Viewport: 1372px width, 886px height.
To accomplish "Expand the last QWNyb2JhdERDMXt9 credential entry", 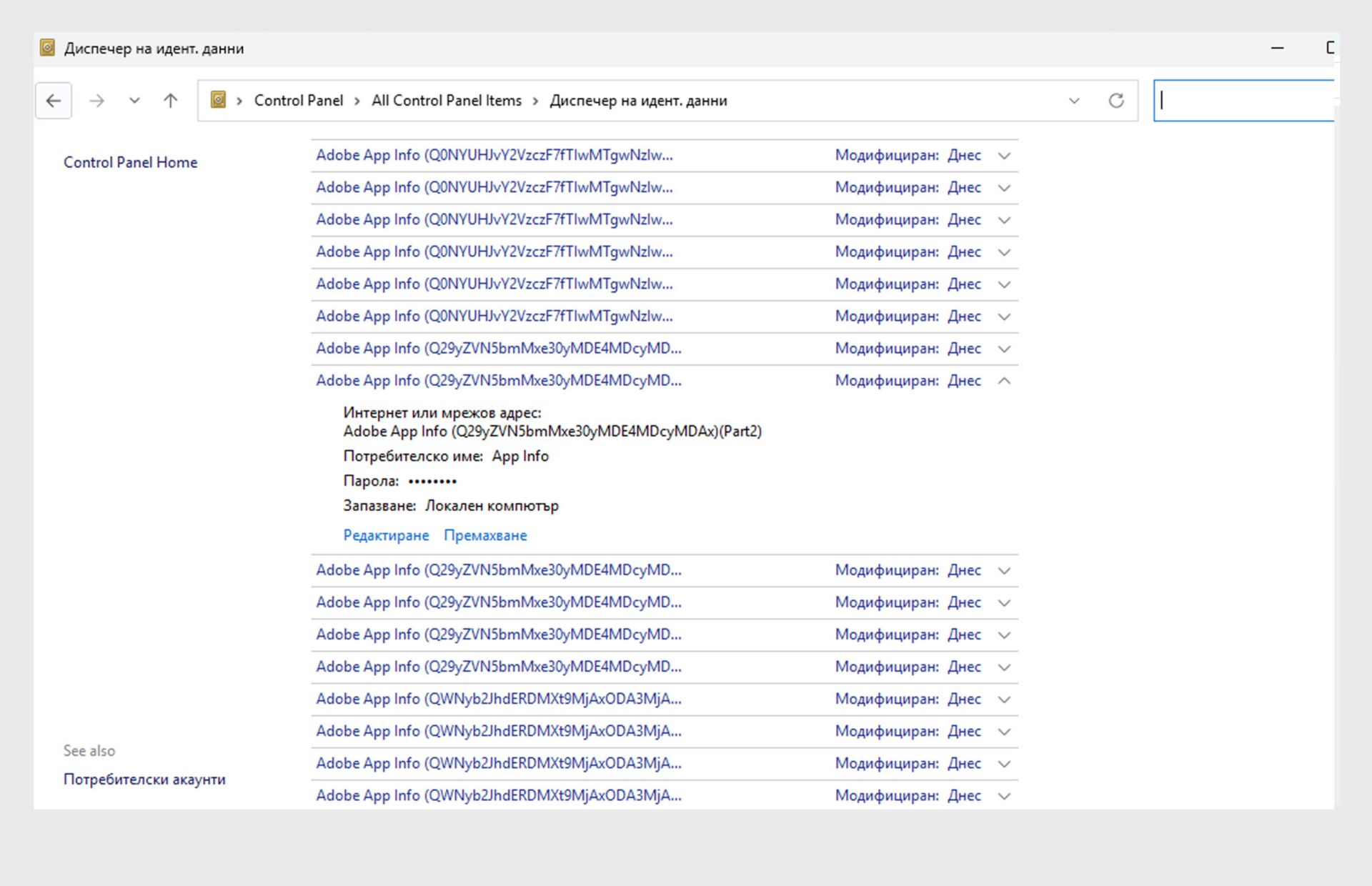I will click(x=1004, y=796).
